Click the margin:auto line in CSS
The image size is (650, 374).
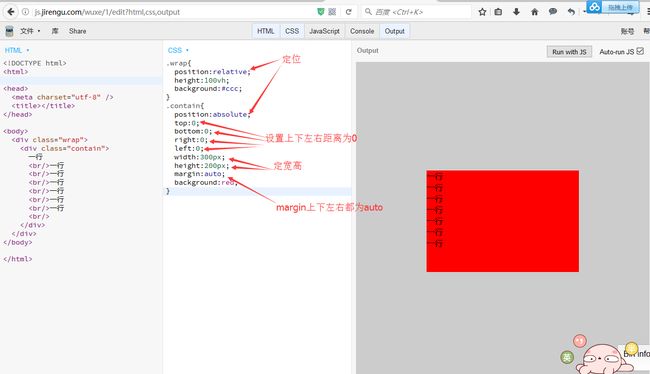(x=199, y=174)
